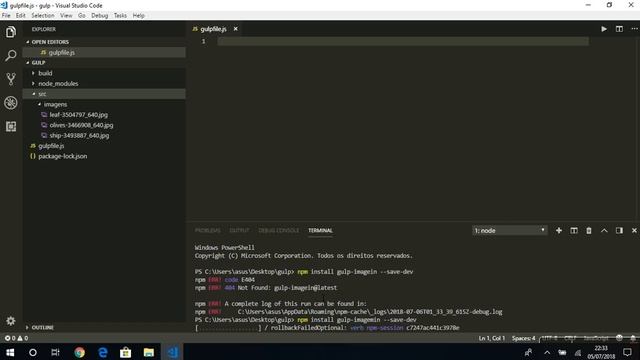Image resolution: width=640 pixels, height=360 pixels.
Task: Launch Microsoft Edge from the taskbar
Action: (x=102, y=352)
